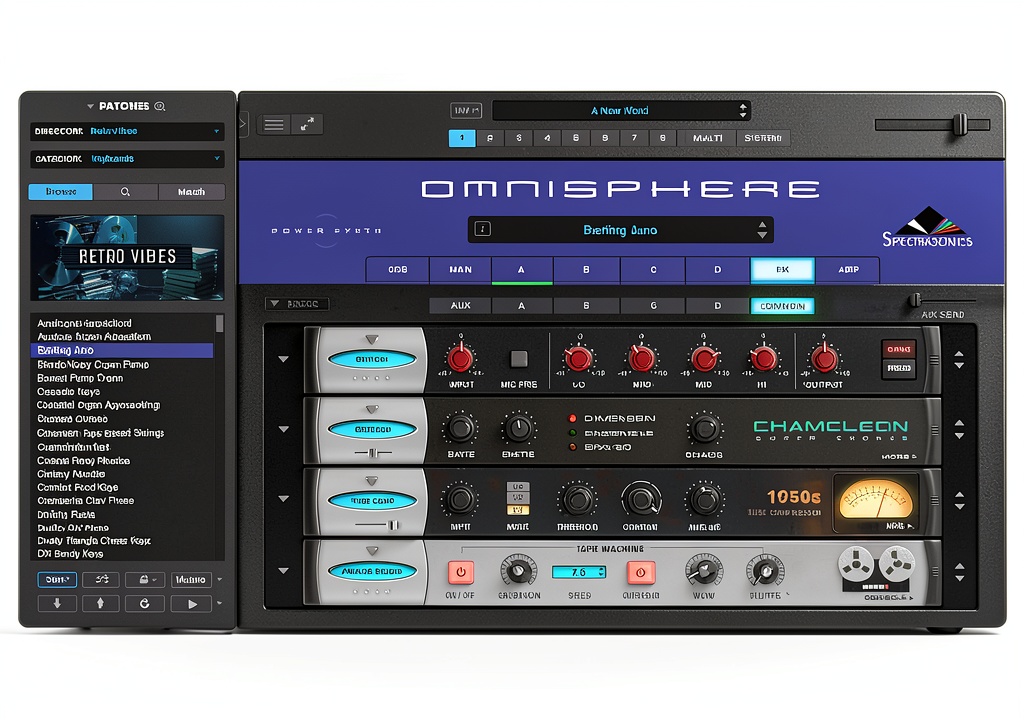
Task: Collapse the Patches header disclosure triangle
Action: pos(90,106)
